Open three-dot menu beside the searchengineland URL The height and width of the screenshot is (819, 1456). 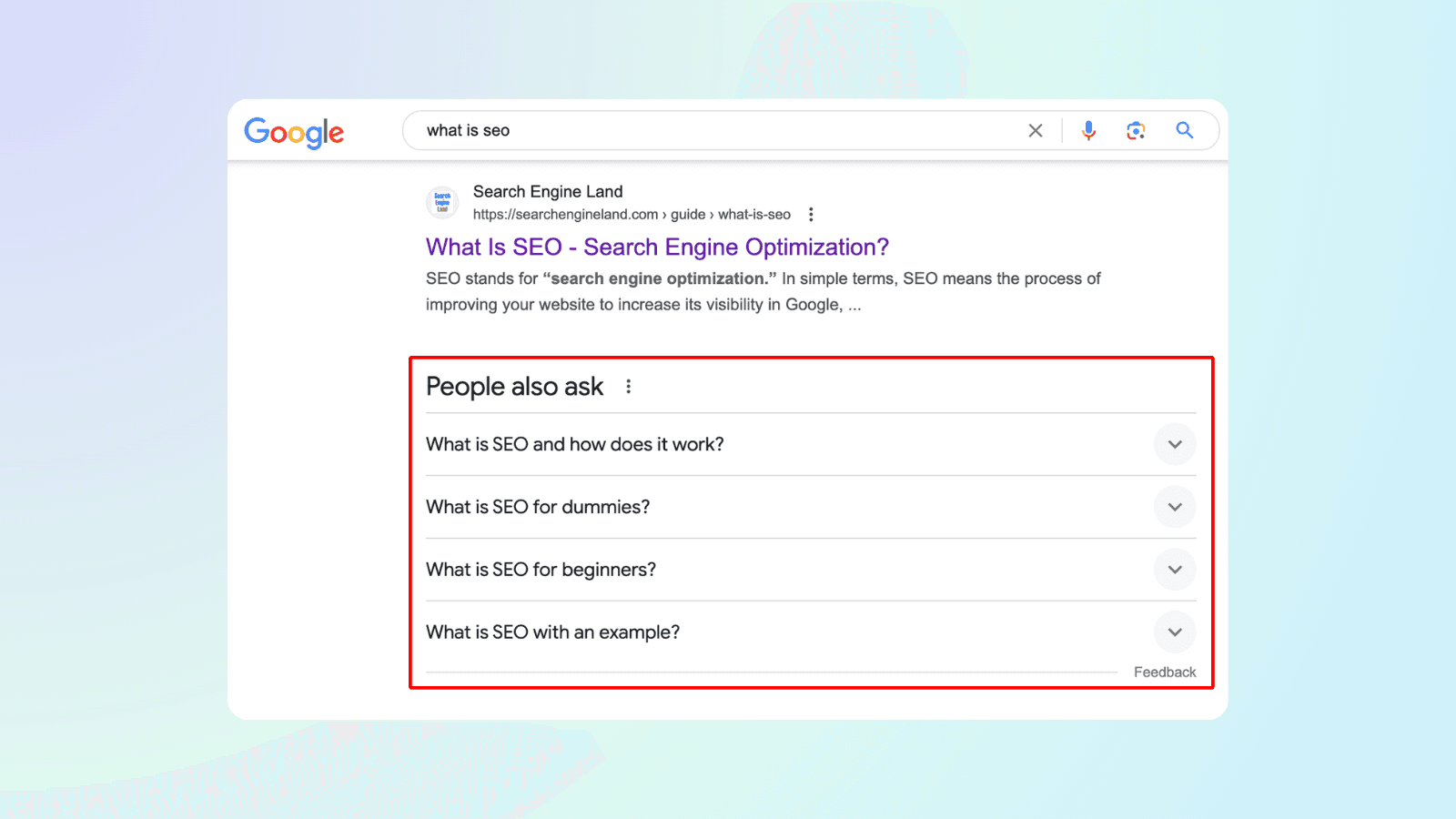click(x=811, y=215)
